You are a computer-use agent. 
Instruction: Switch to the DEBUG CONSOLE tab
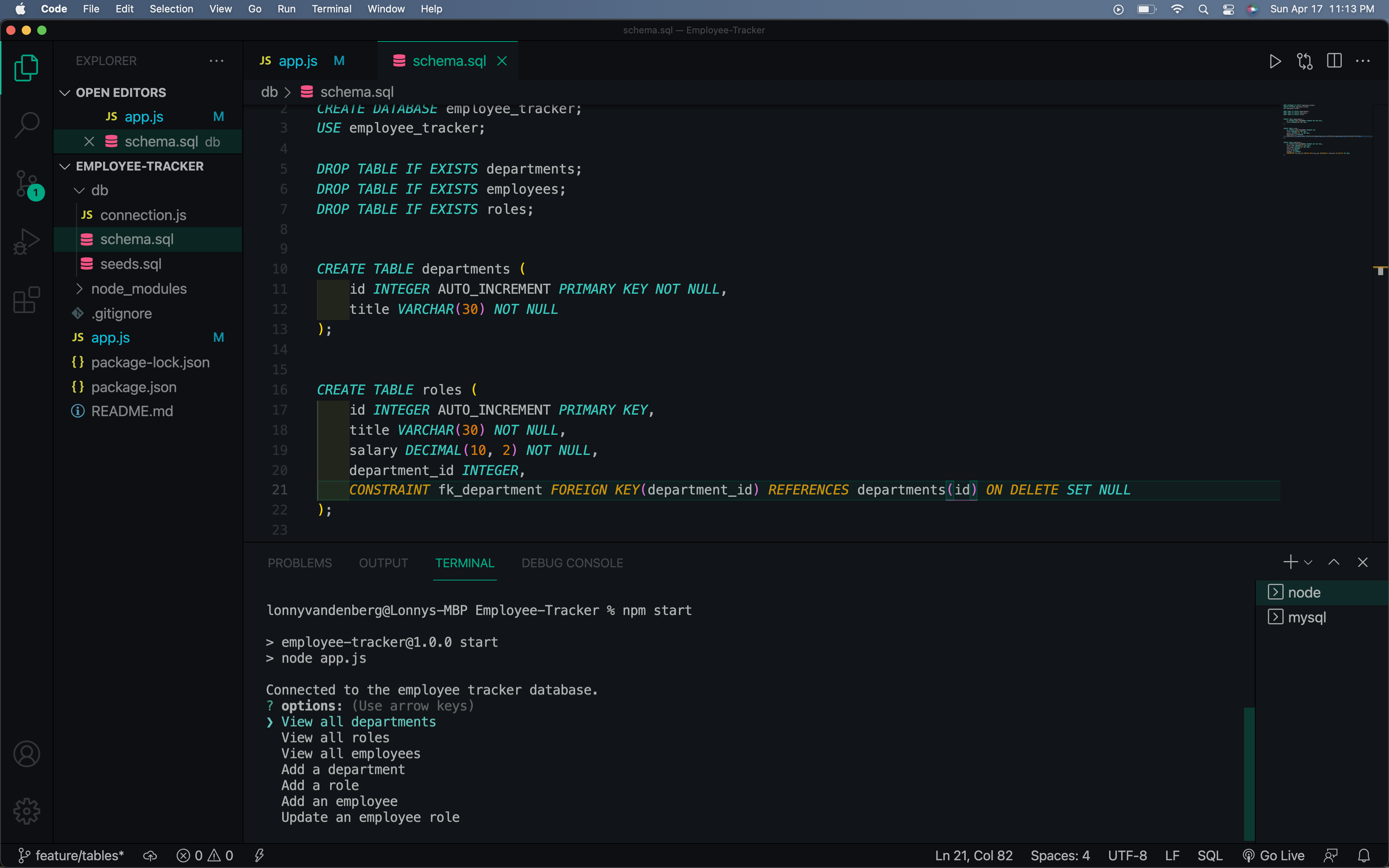pyautogui.click(x=572, y=563)
